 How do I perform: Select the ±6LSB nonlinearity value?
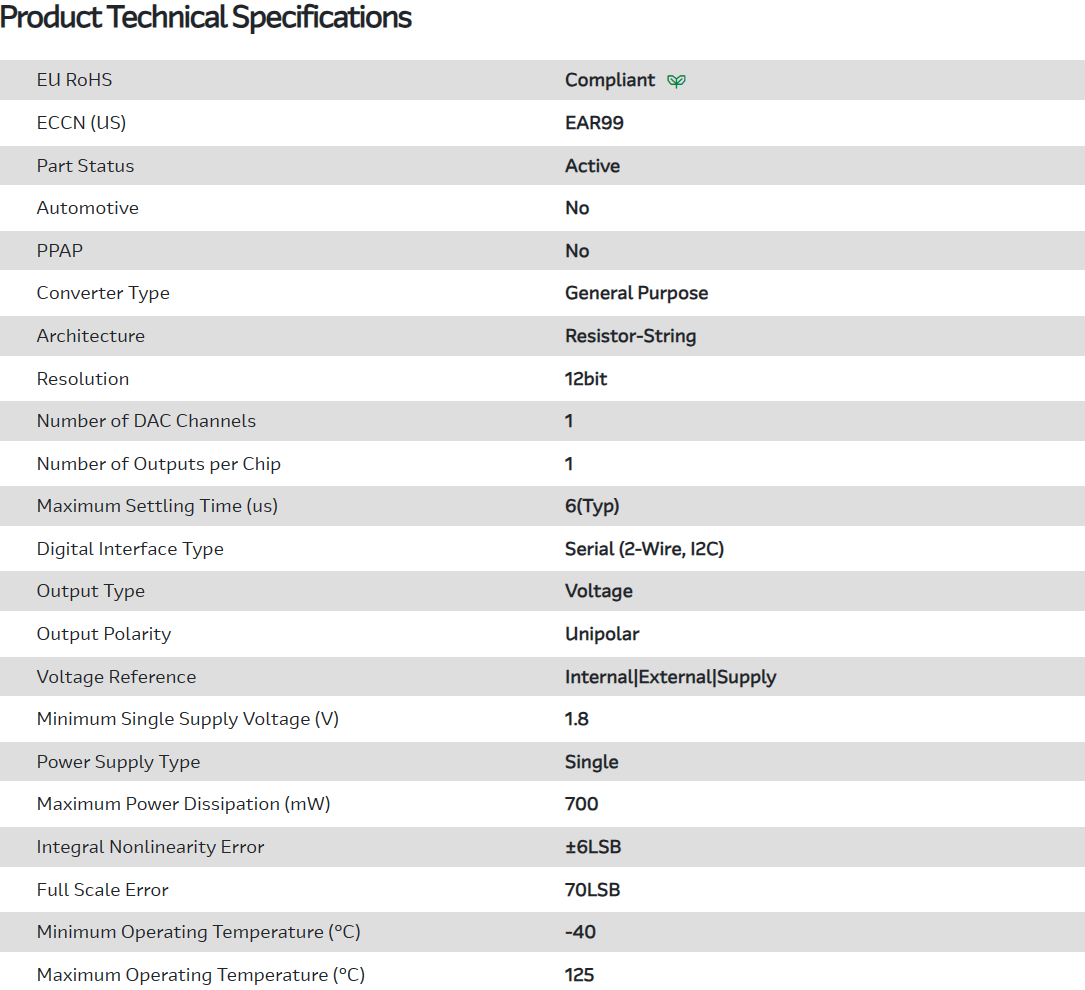(x=593, y=847)
